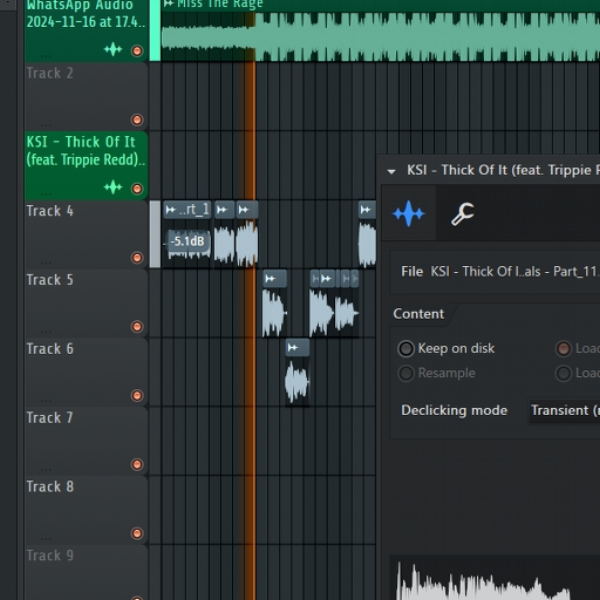Switch to the wrench miscellaneous settings tab
The width and height of the screenshot is (600, 600).
[463, 214]
